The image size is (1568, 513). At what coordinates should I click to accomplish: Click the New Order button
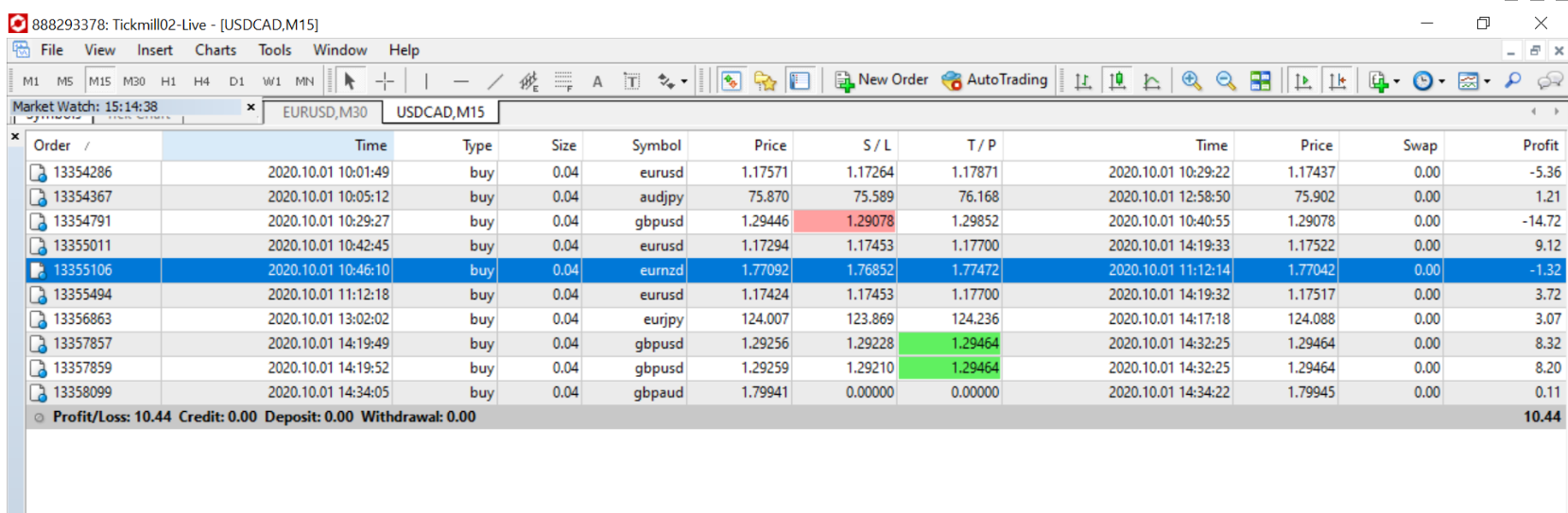tap(882, 80)
